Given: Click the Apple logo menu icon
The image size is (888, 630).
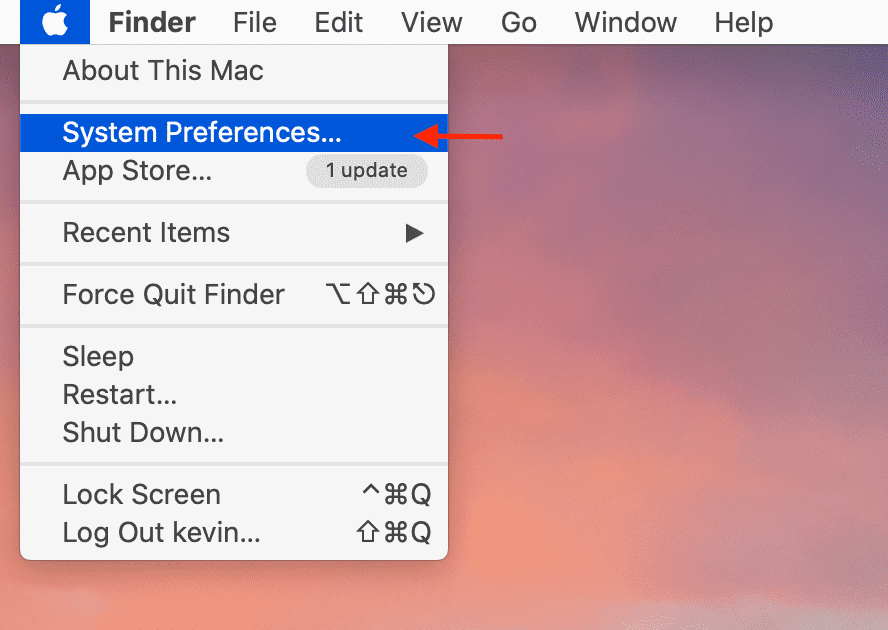Looking at the screenshot, I should (55, 22).
